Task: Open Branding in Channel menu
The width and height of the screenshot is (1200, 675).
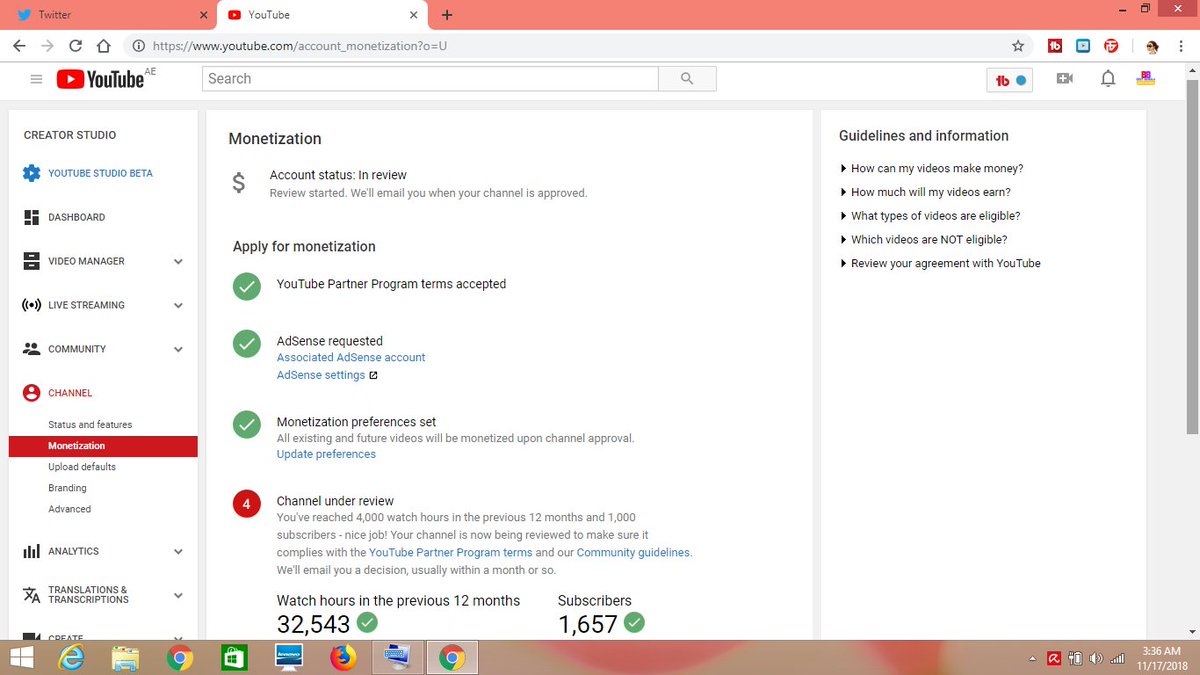Action: [x=67, y=488]
